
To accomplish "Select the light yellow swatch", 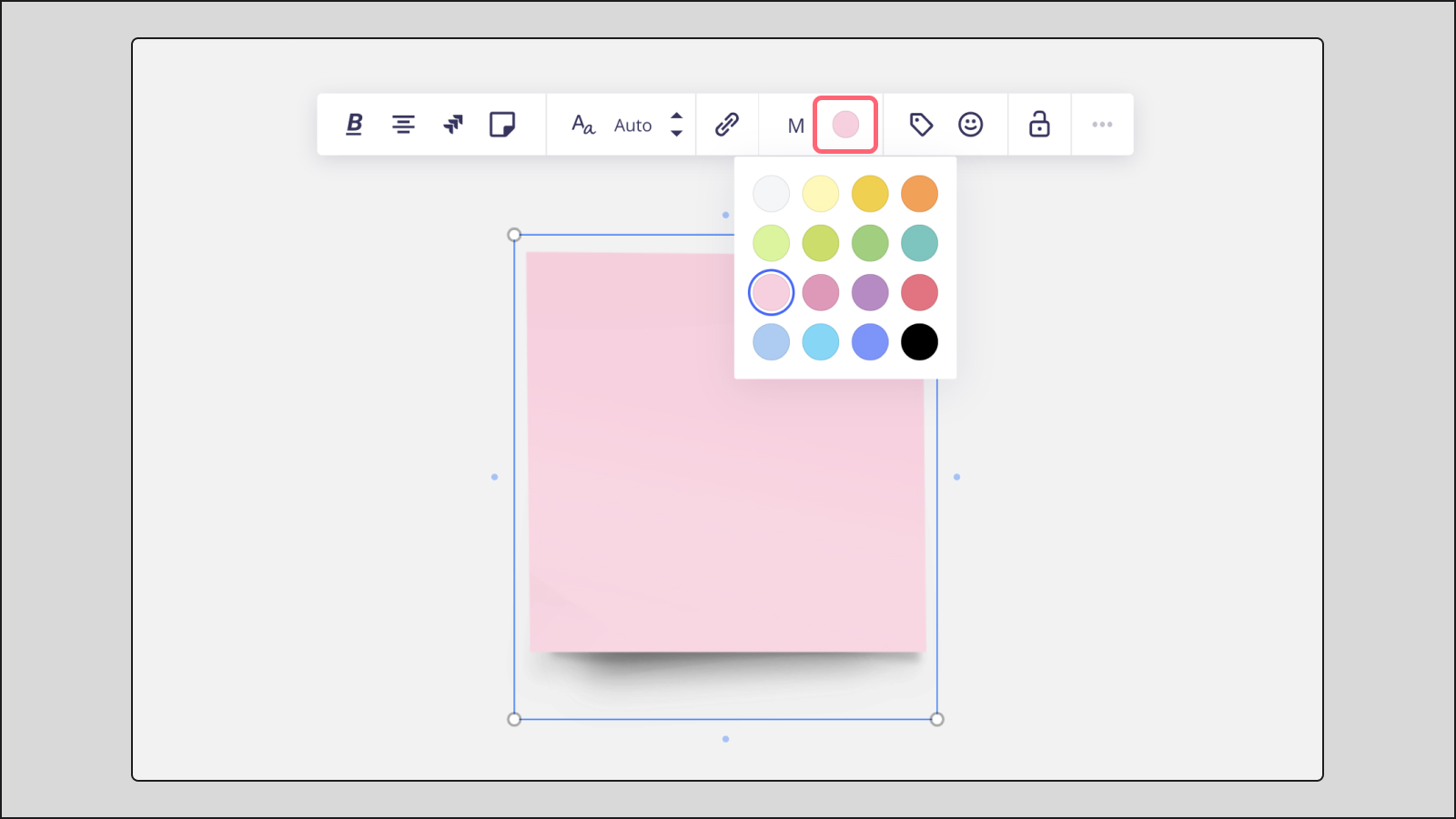I will point(821,193).
